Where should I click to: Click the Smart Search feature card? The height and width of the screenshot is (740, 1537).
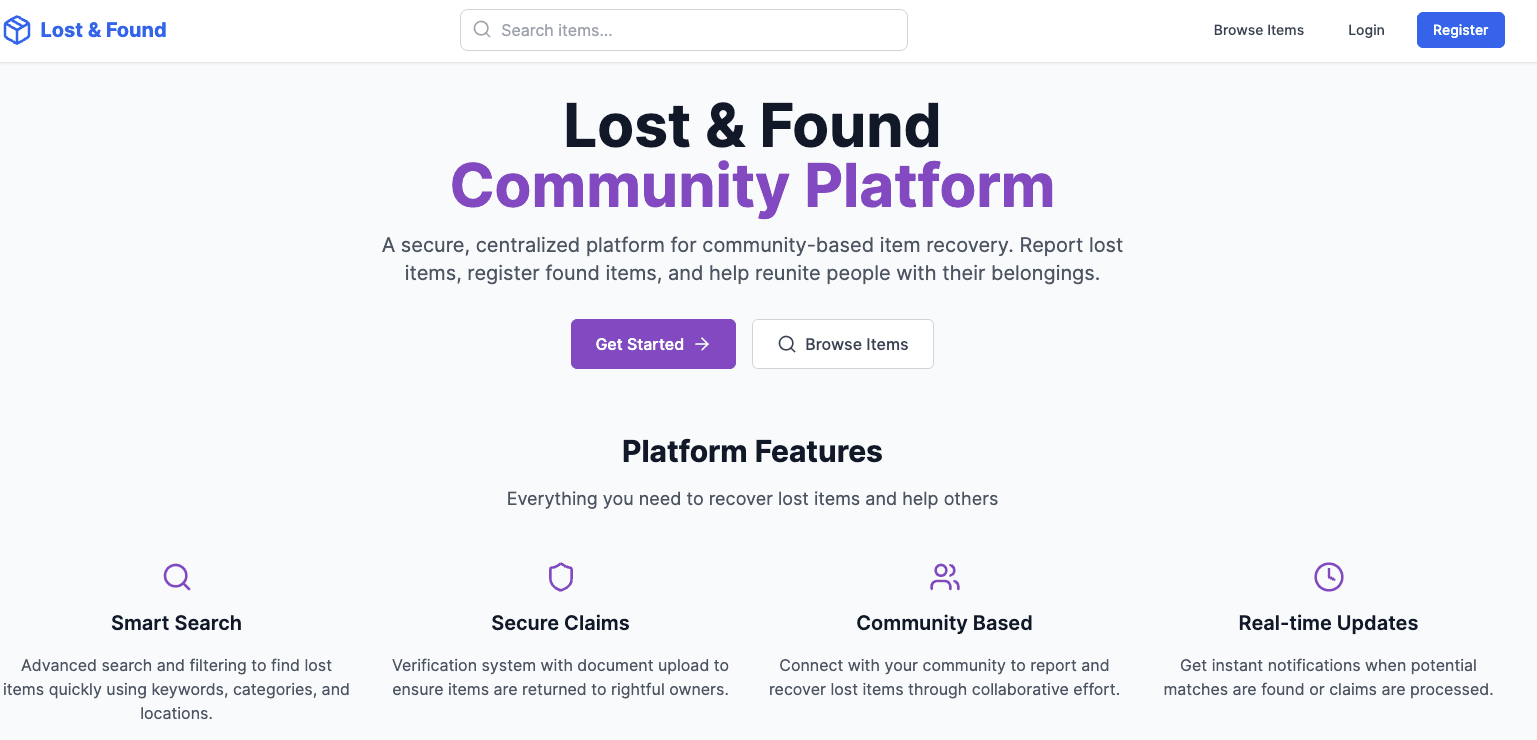coord(176,645)
